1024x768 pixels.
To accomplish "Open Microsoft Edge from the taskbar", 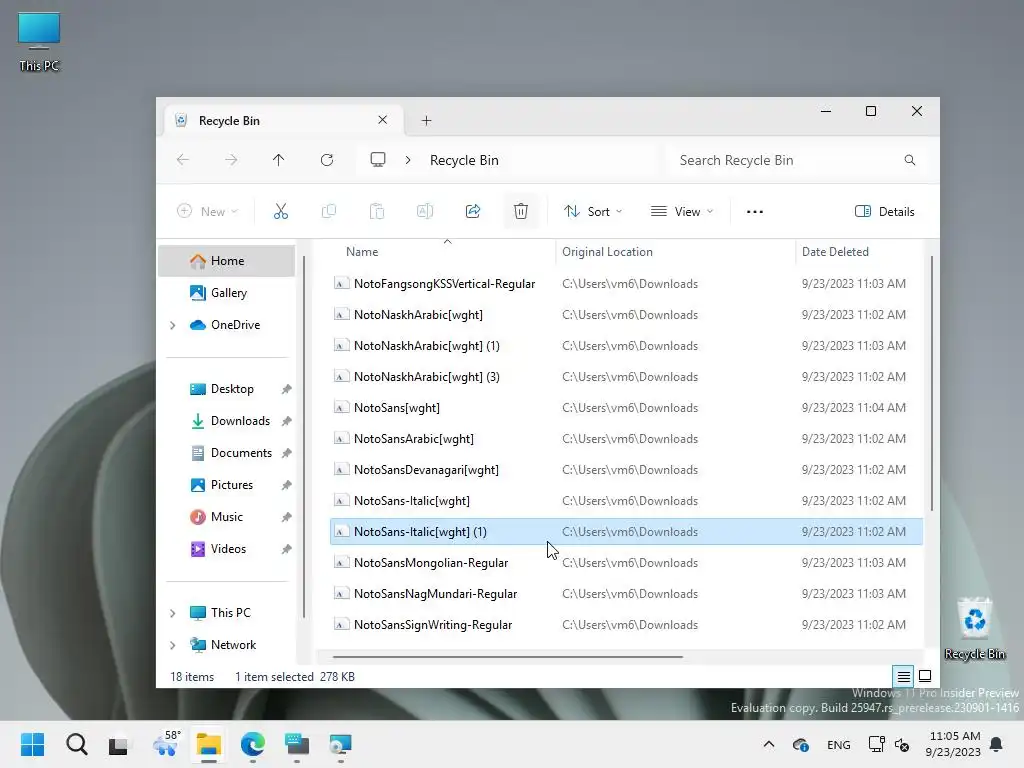I will (x=253, y=744).
